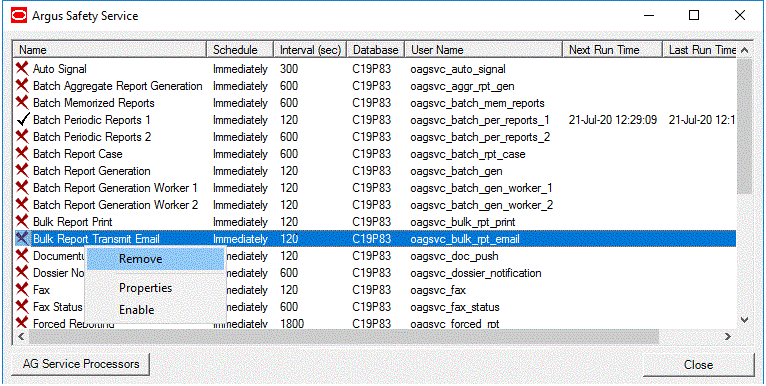Screen dimensions: 766x386
Task: Click the red X icon beside Batch Memorized Reports
Action: (x=22, y=103)
